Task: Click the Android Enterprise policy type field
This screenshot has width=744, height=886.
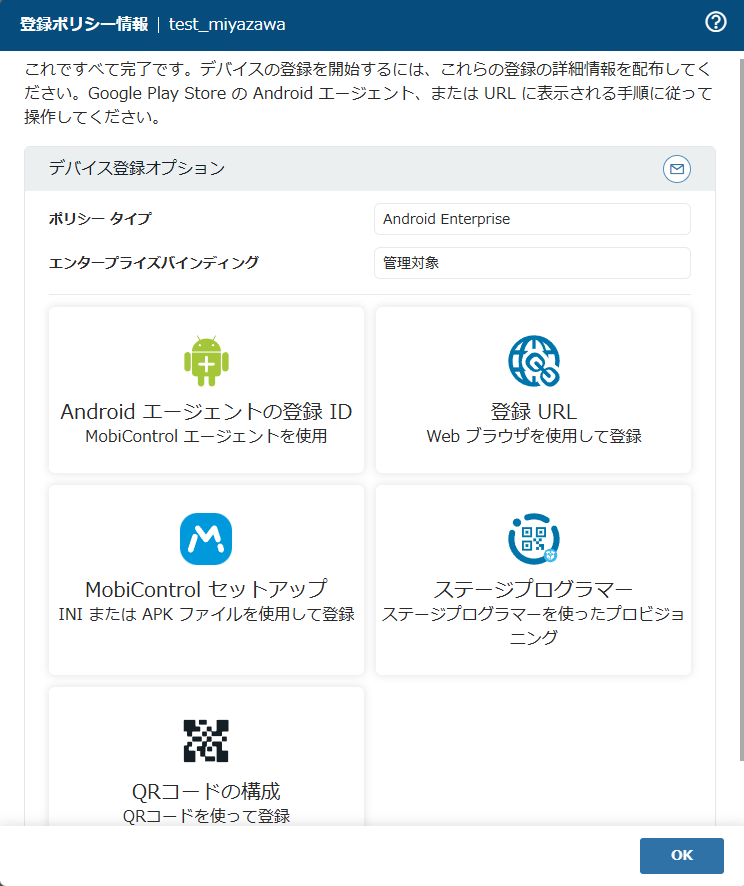Action: tap(532, 219)
